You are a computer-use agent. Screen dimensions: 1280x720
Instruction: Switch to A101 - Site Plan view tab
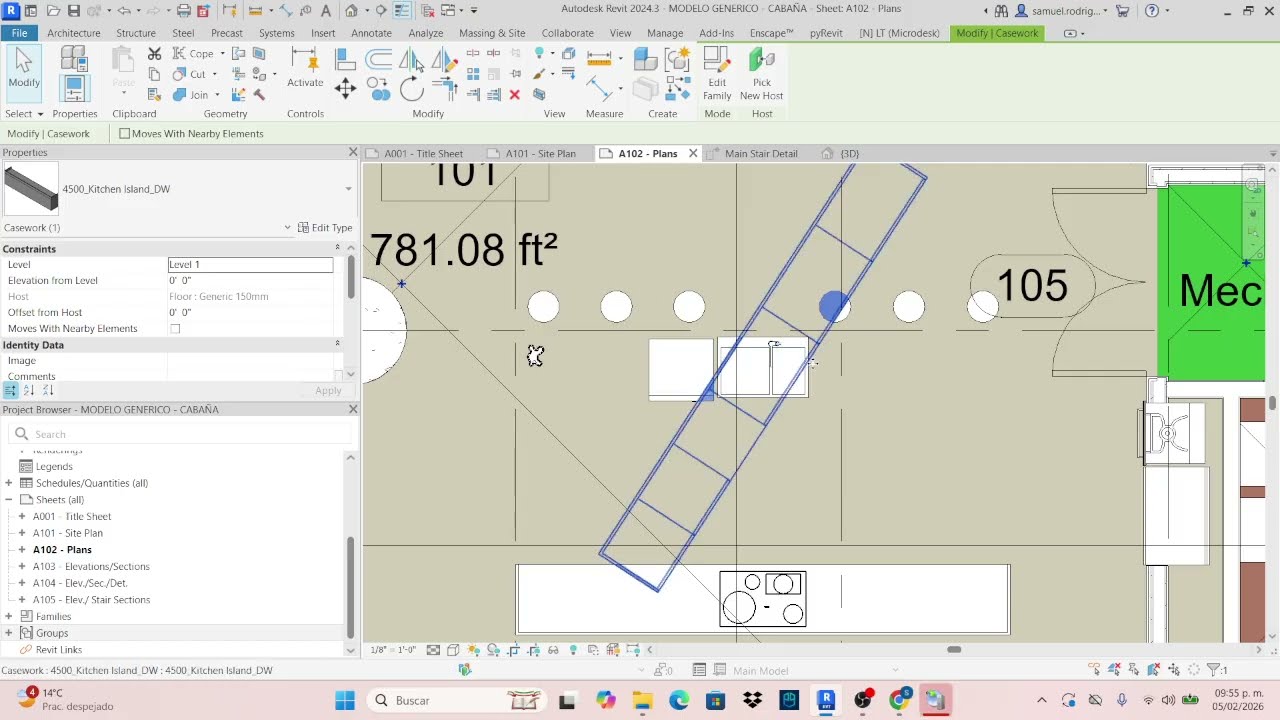click(x=540, y=154)
